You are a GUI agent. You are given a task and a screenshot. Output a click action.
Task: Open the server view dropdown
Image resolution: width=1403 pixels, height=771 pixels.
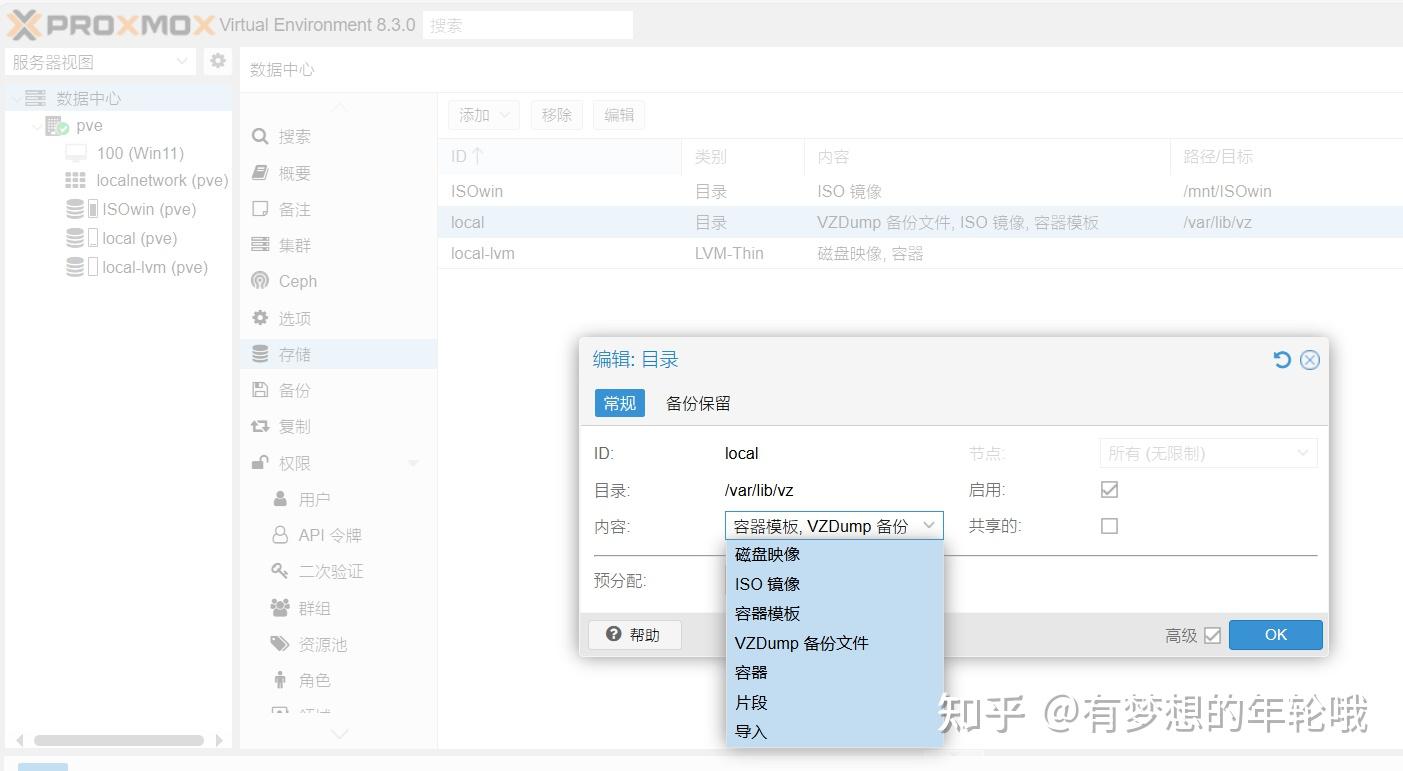[100, 62]
